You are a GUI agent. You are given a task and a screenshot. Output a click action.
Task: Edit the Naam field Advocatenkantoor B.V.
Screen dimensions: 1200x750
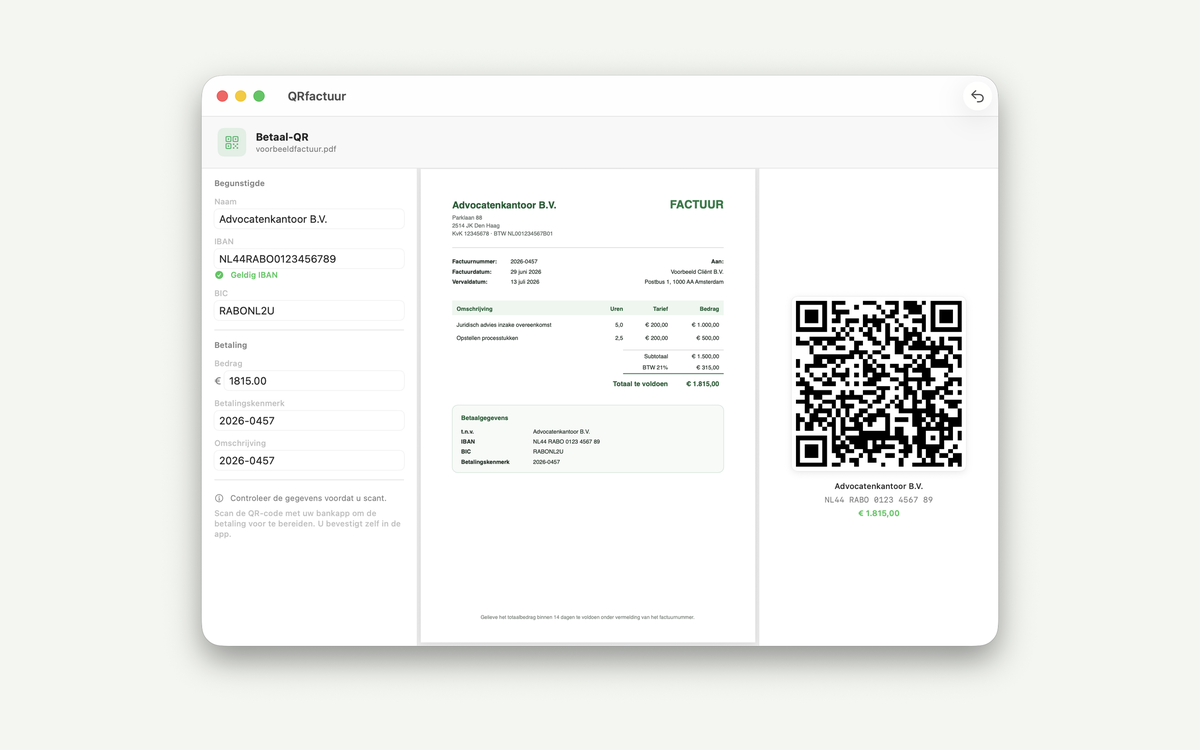(x=309, y=219)
